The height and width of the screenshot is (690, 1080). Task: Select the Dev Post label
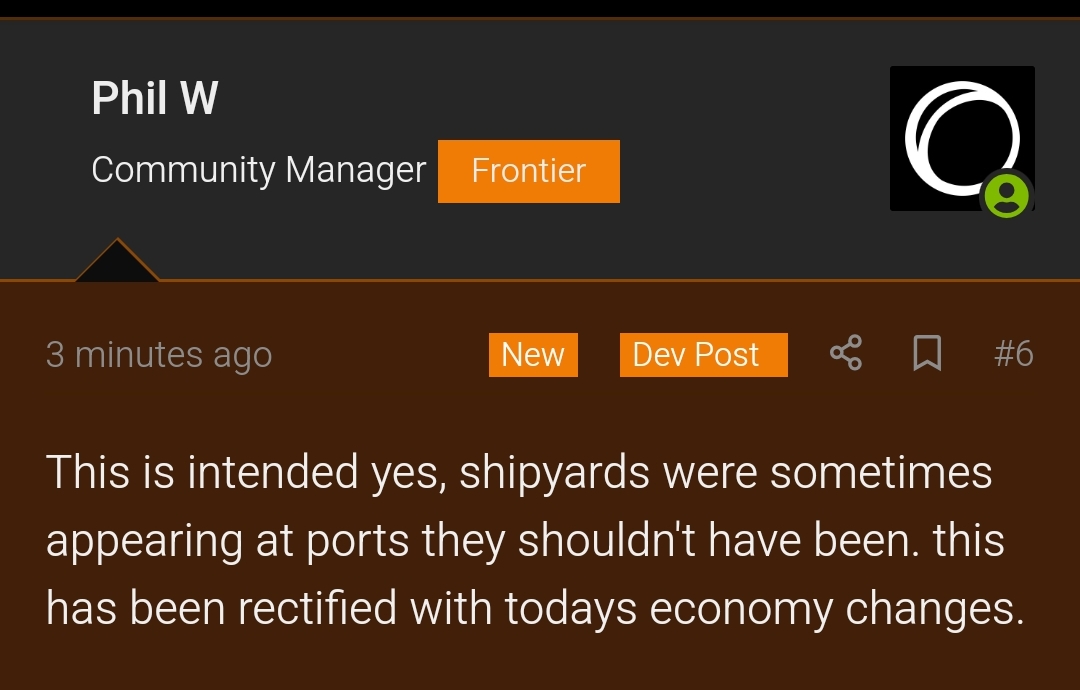click(703, 355)
